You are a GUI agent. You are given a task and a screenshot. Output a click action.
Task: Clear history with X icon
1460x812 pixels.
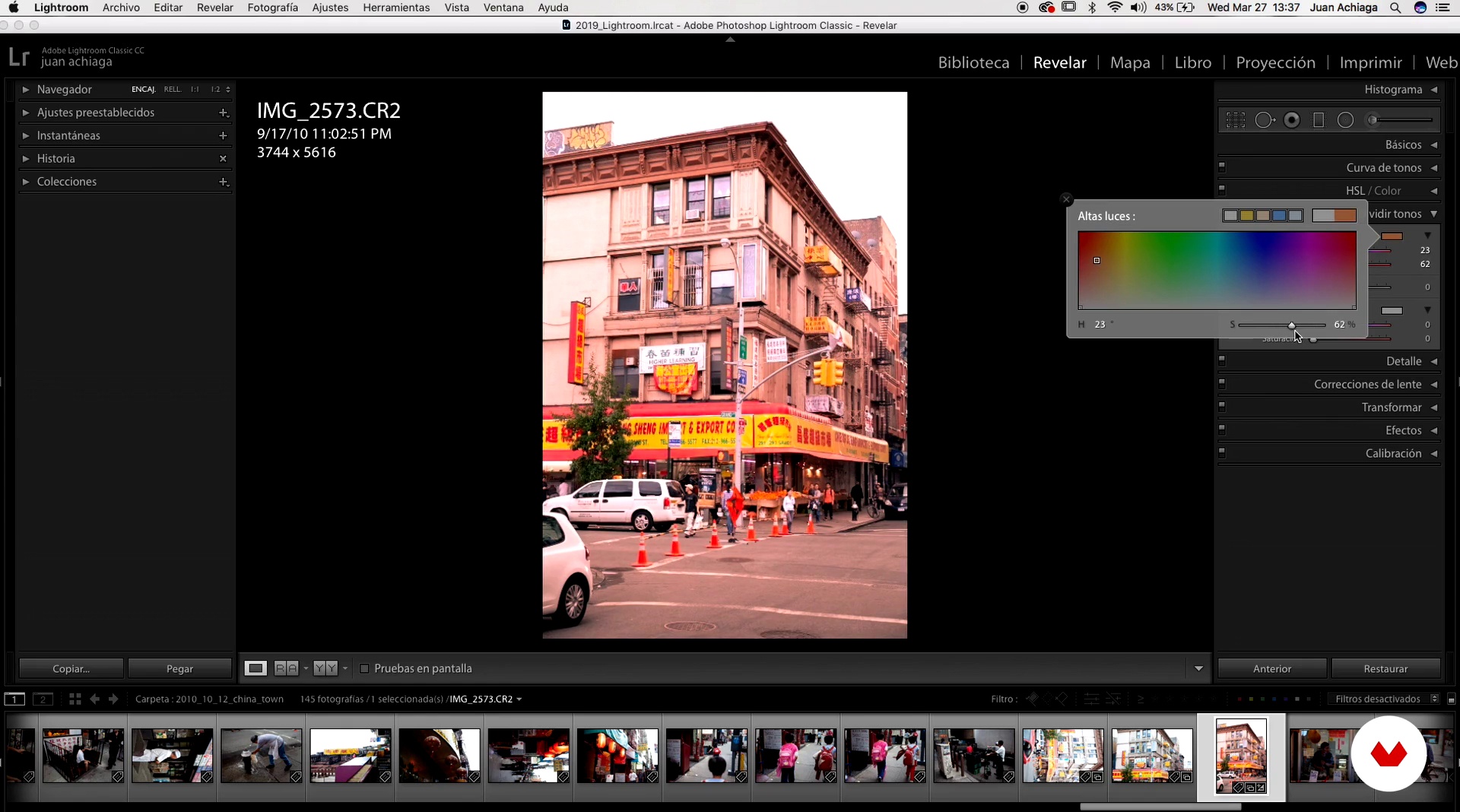[x=223, y=159]
